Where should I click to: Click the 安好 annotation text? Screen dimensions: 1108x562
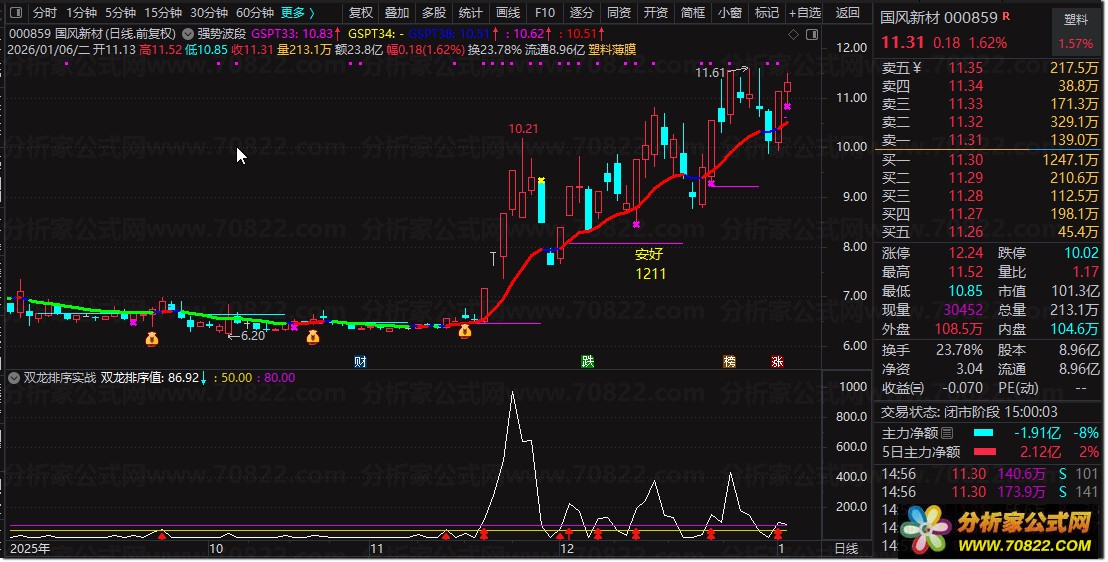[x=649, y=254]
